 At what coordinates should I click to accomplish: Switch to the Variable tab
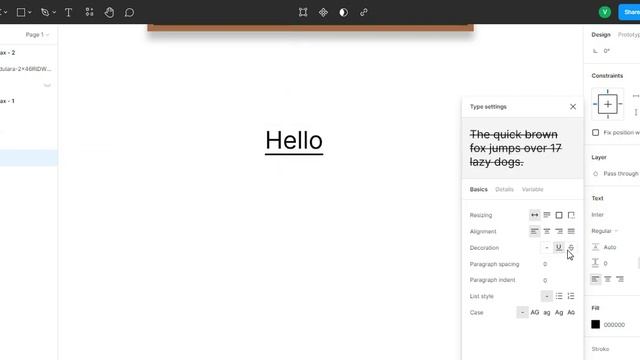pos(533,189)
